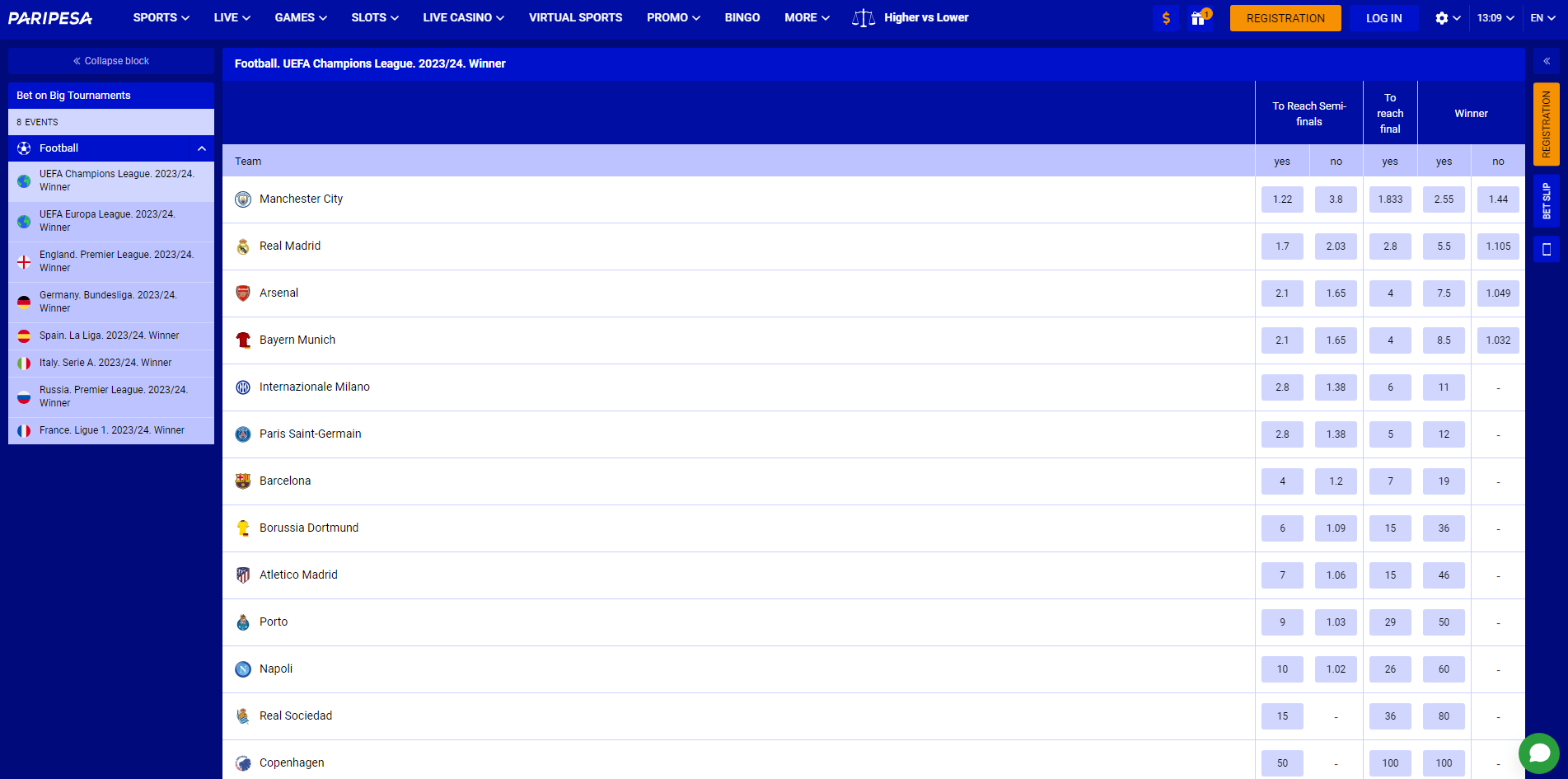Click the settings gear icon
The image size is (1568, 779).
[x=1441, y=18]
